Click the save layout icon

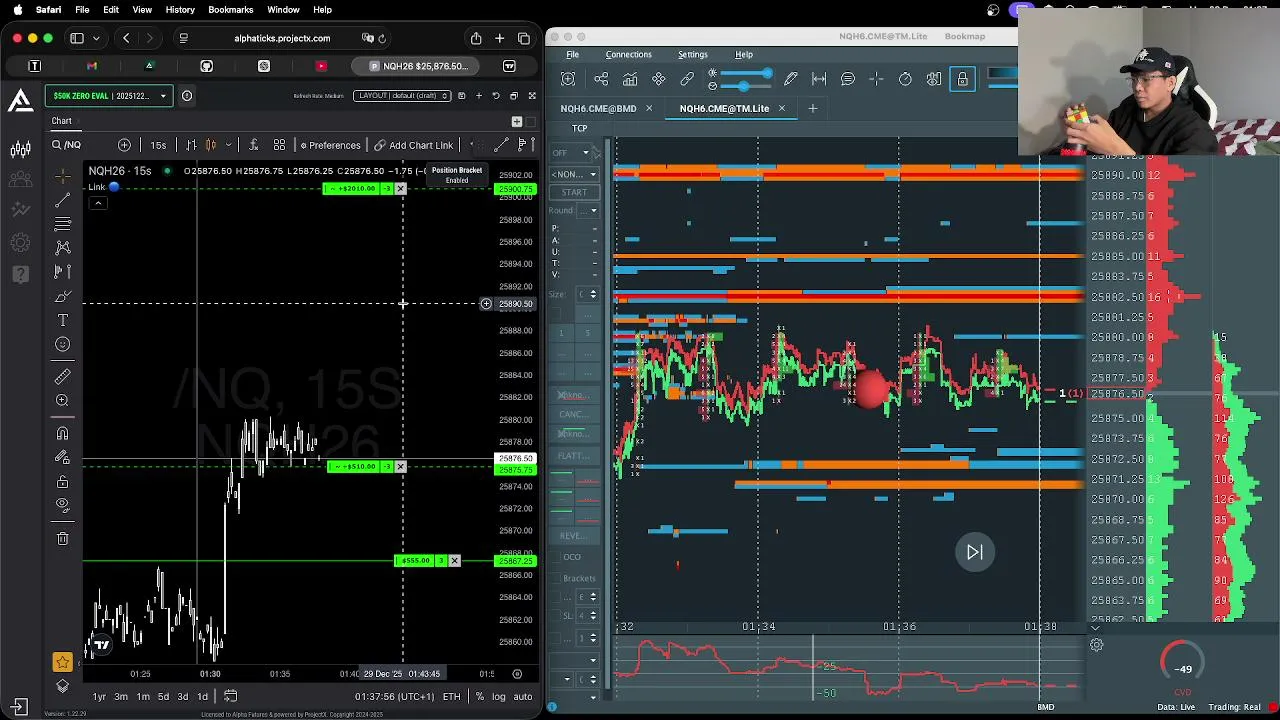tap(461, 96)
